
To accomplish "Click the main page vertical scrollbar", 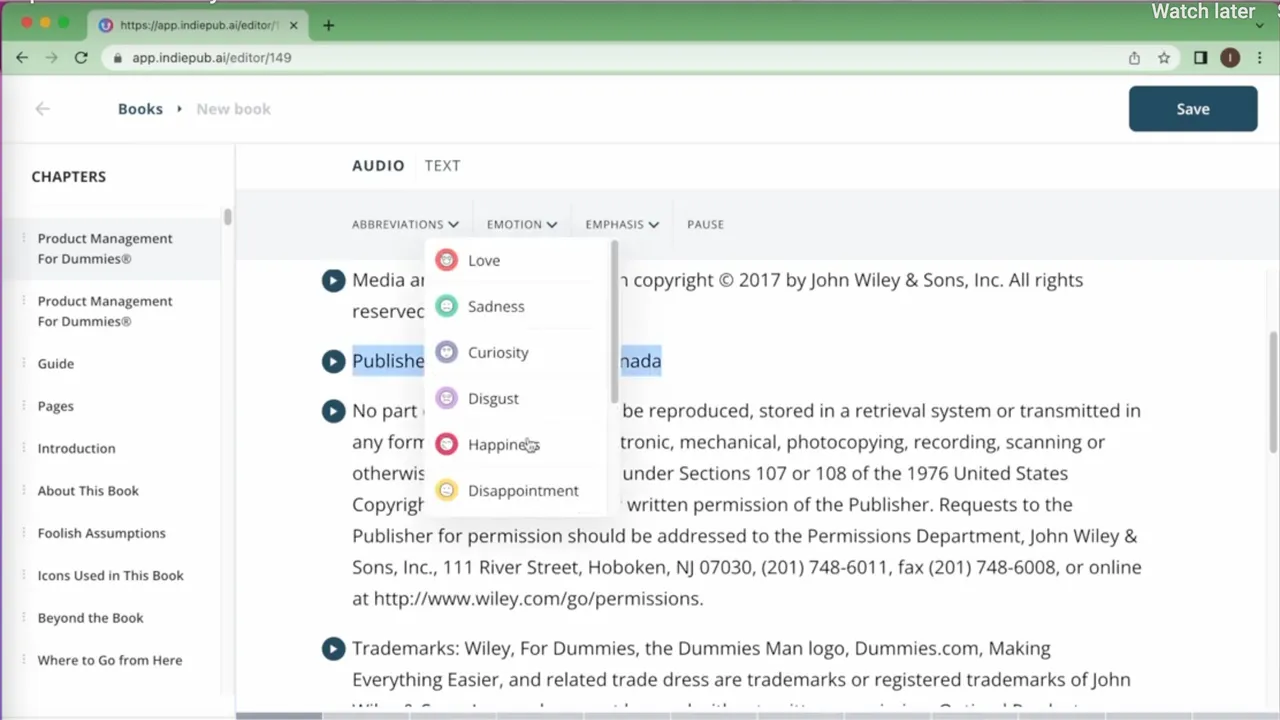I will (x=1273, y=390).
